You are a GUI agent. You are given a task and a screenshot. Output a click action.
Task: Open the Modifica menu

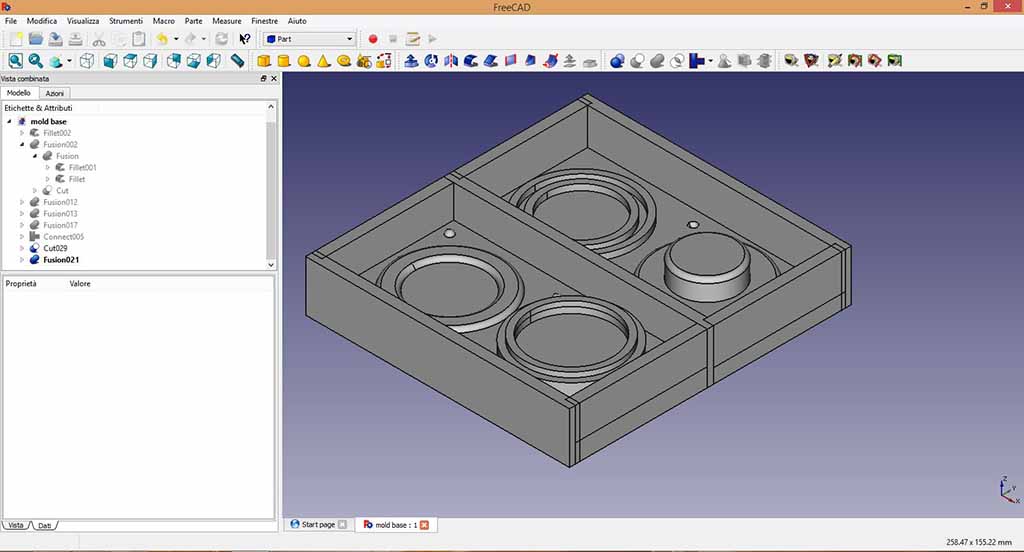[42, 21]
